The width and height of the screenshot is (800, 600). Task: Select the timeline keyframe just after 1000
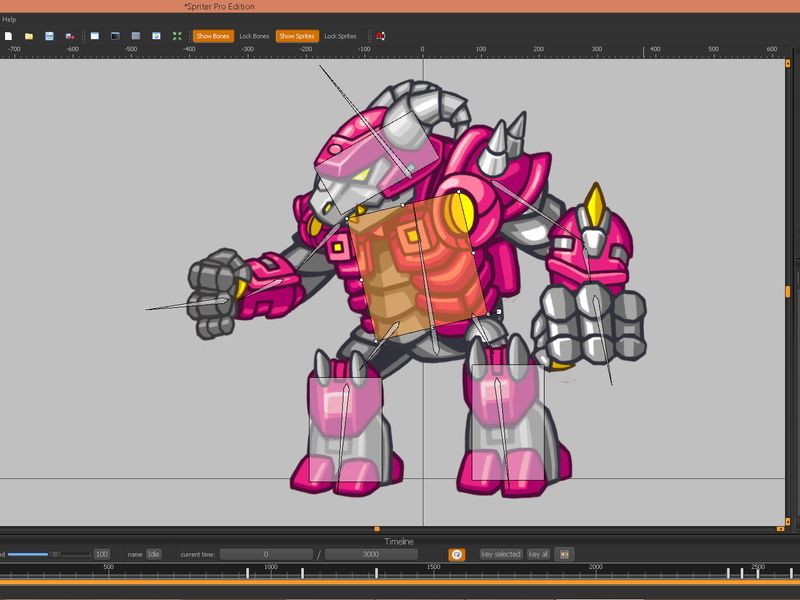point(303,573)
